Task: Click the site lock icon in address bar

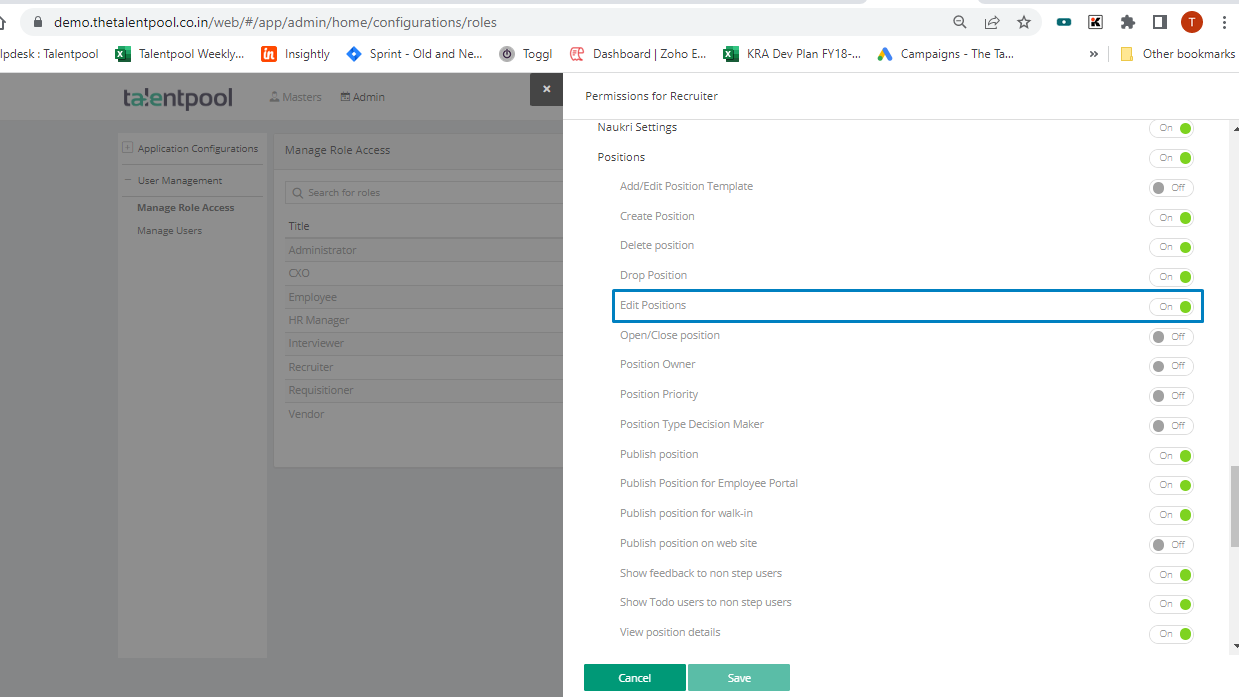Action: click(x=38, y=22)
